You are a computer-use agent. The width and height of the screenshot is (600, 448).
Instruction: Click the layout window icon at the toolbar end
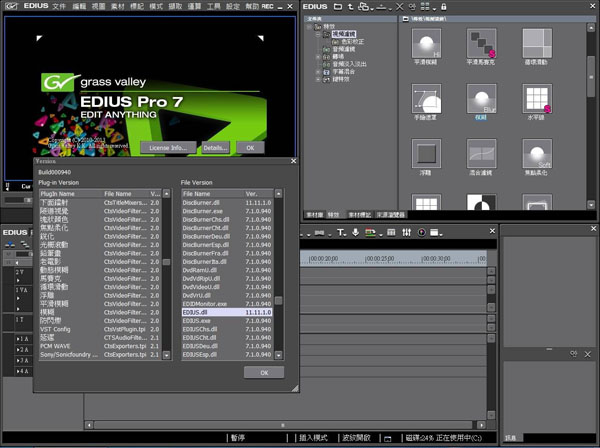point(434,232)
